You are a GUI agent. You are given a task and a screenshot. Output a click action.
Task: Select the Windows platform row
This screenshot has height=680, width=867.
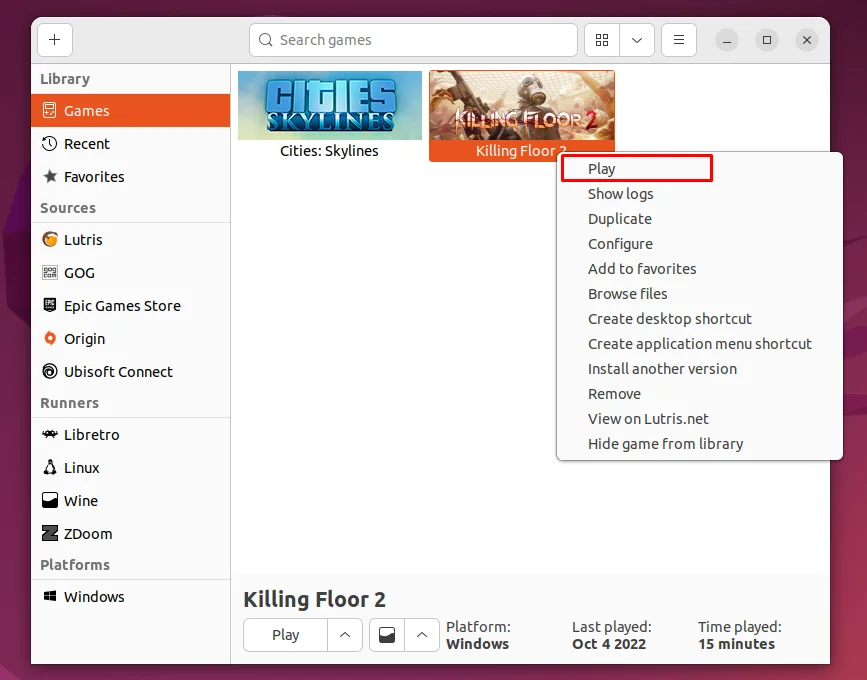click(130, 596)
